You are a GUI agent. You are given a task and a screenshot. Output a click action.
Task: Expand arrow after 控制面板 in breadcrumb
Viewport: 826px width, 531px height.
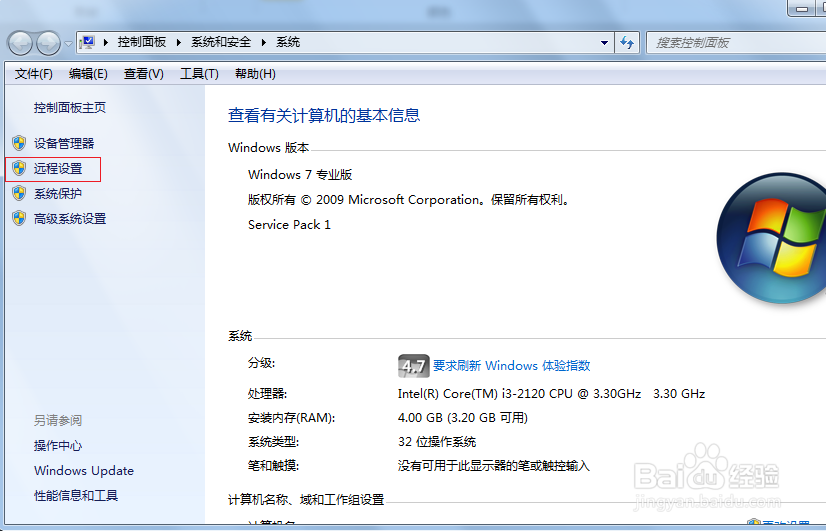pos(179,43)
